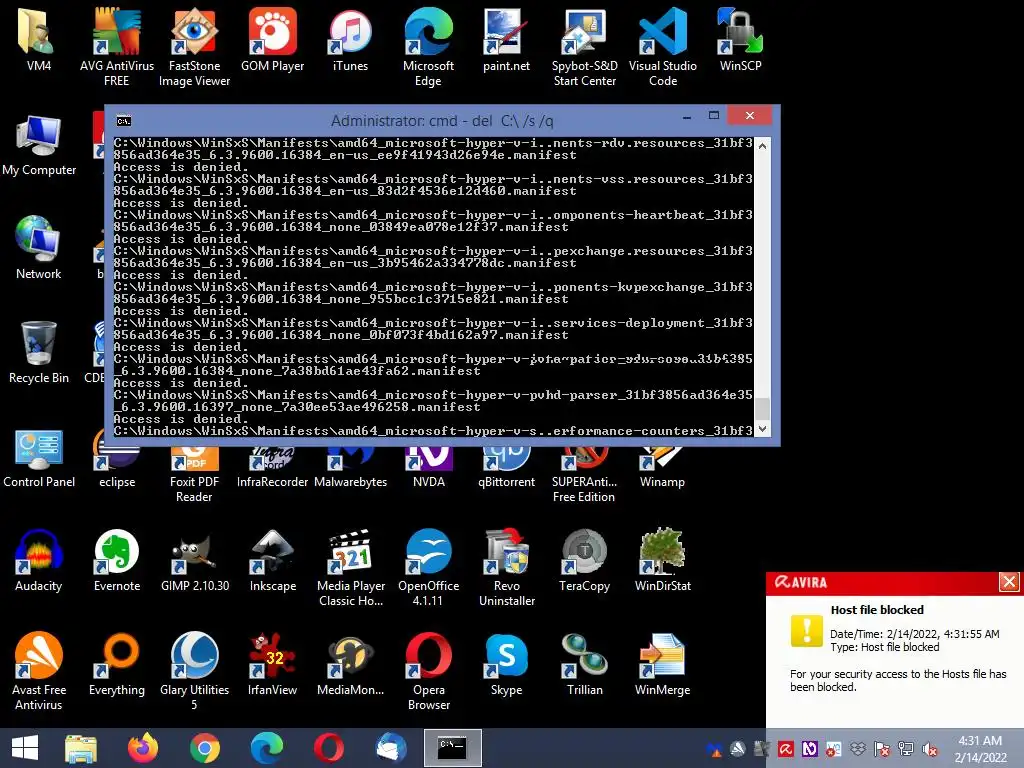Launch Everything search shortcut

point(116,664)
